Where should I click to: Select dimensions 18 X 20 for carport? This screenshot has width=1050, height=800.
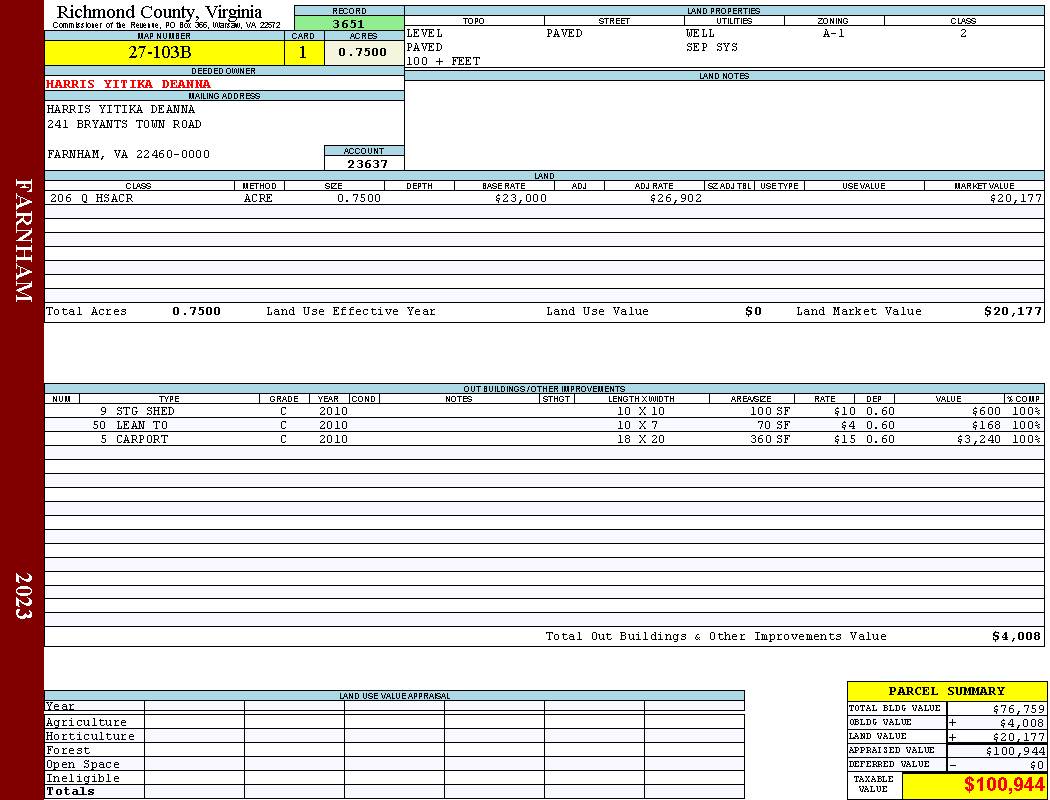(x=641, y=439)
